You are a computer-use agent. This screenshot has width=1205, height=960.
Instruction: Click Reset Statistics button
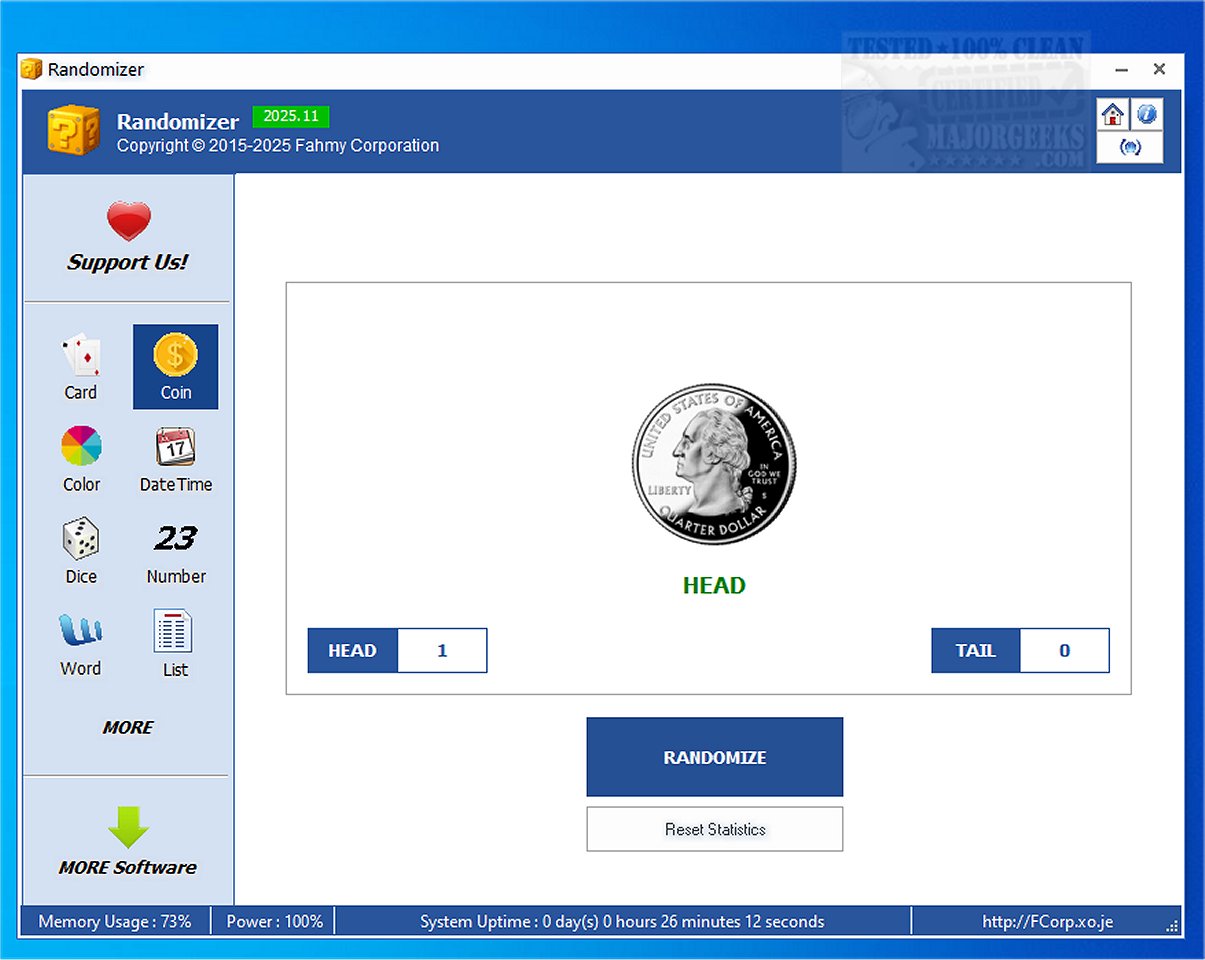pos(715,829)
